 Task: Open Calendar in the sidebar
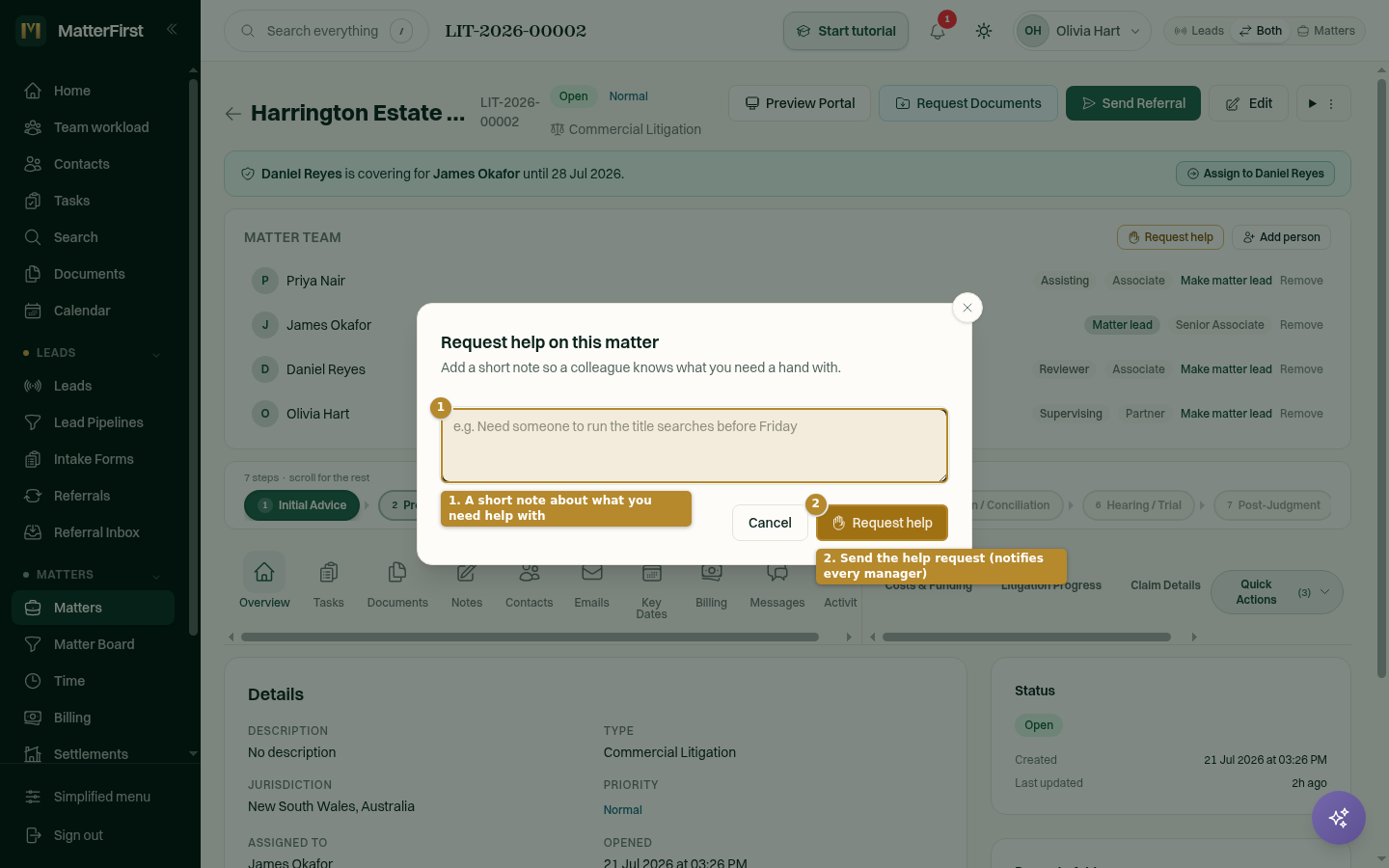(x=94, y=311)
